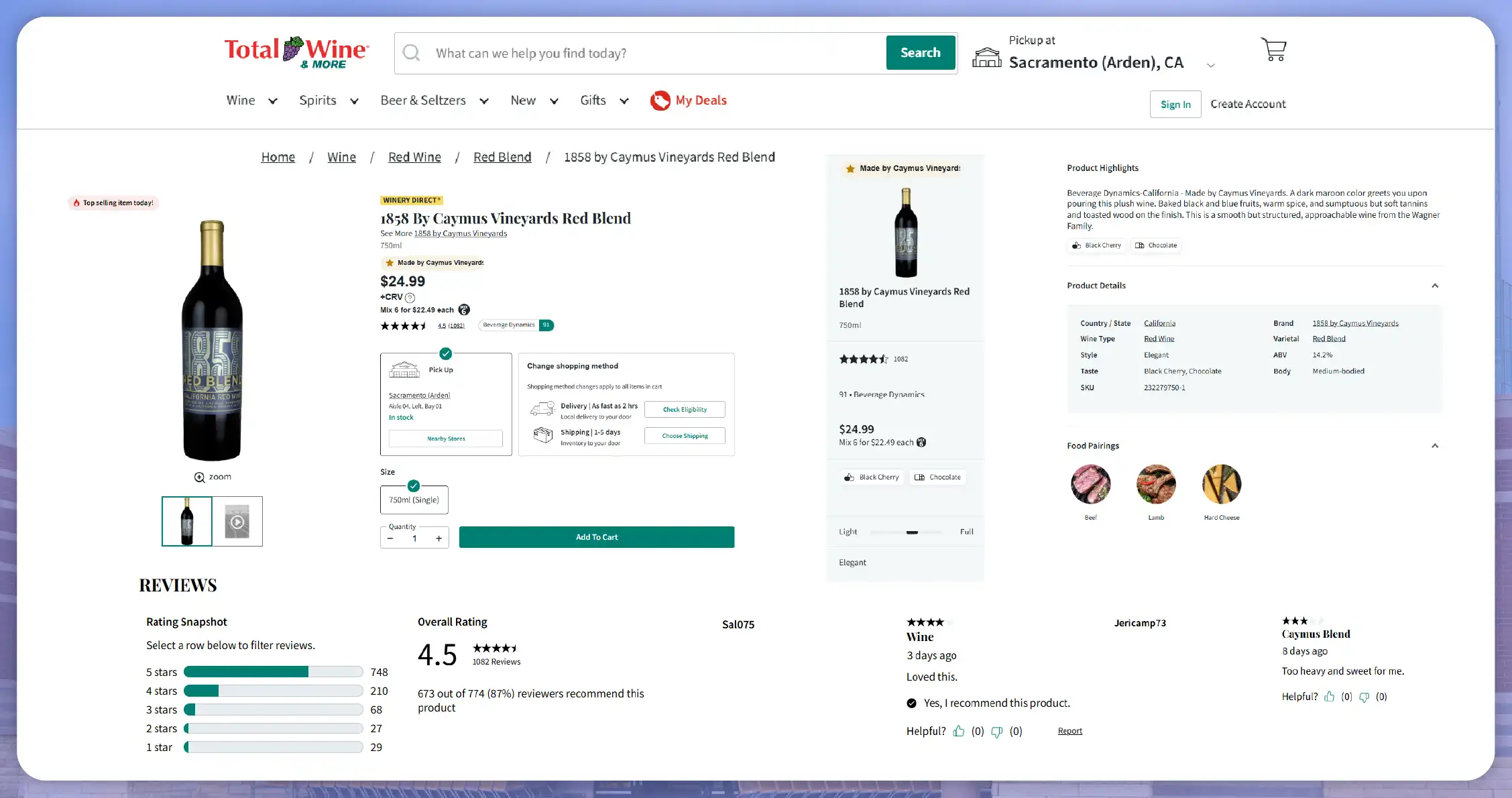Select the 750ml (Single) size option
Viewport: 1512px width, 798px height.
coord(414,500)
